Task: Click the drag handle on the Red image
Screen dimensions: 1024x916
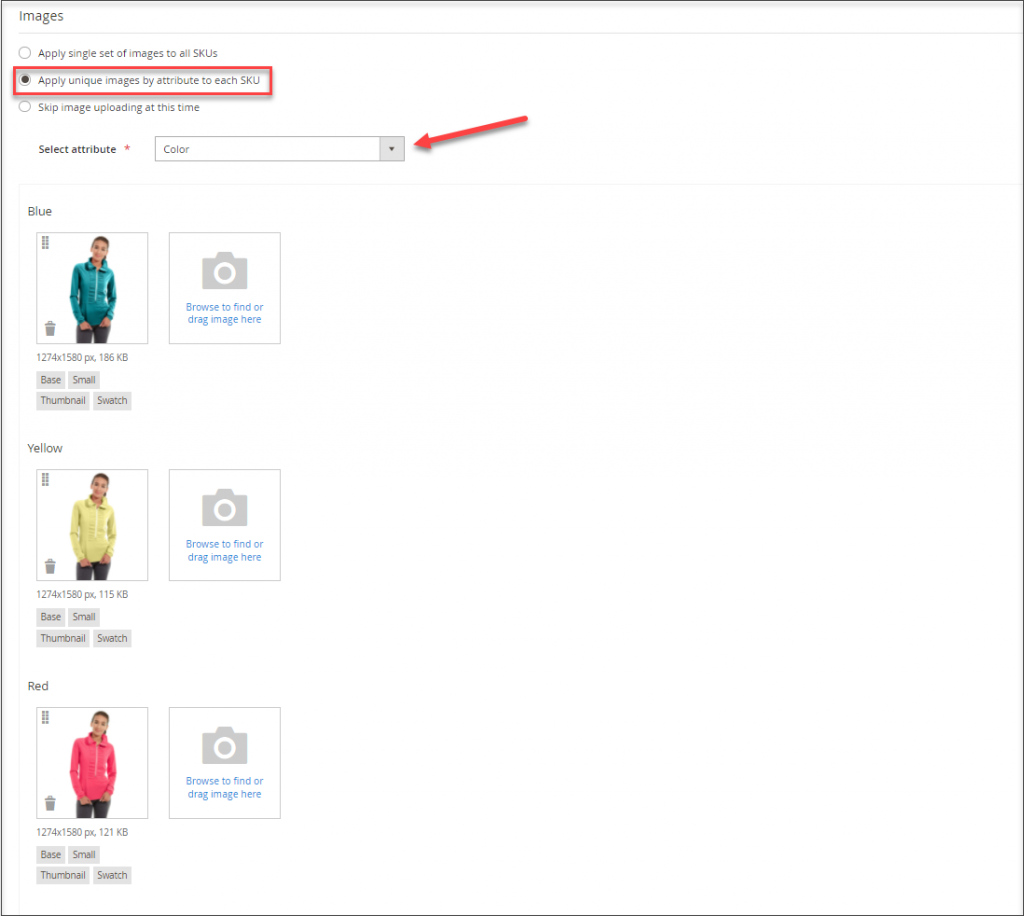Action: pyautogui.click(x=45, y=718)
